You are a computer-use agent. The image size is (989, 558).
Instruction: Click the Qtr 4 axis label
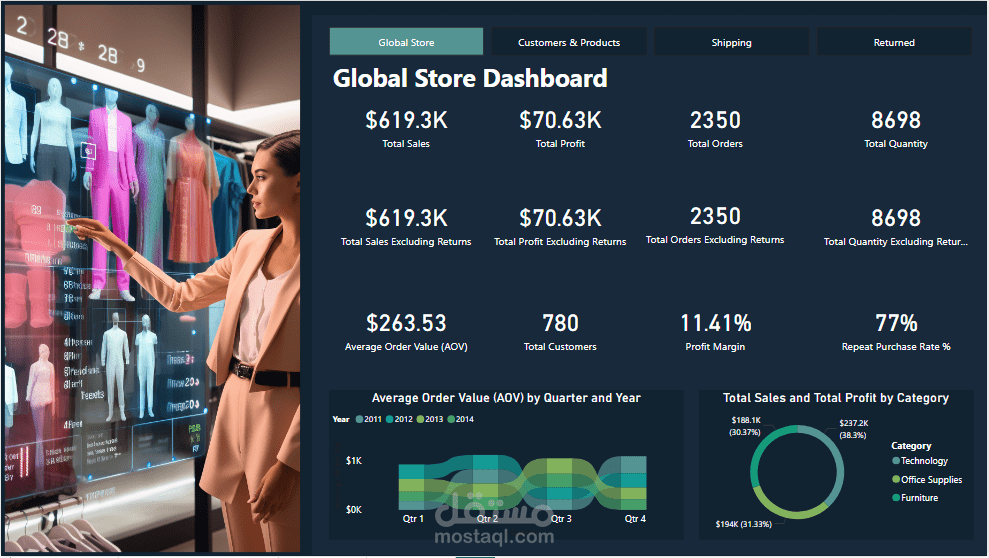click(x=635, y=518)
